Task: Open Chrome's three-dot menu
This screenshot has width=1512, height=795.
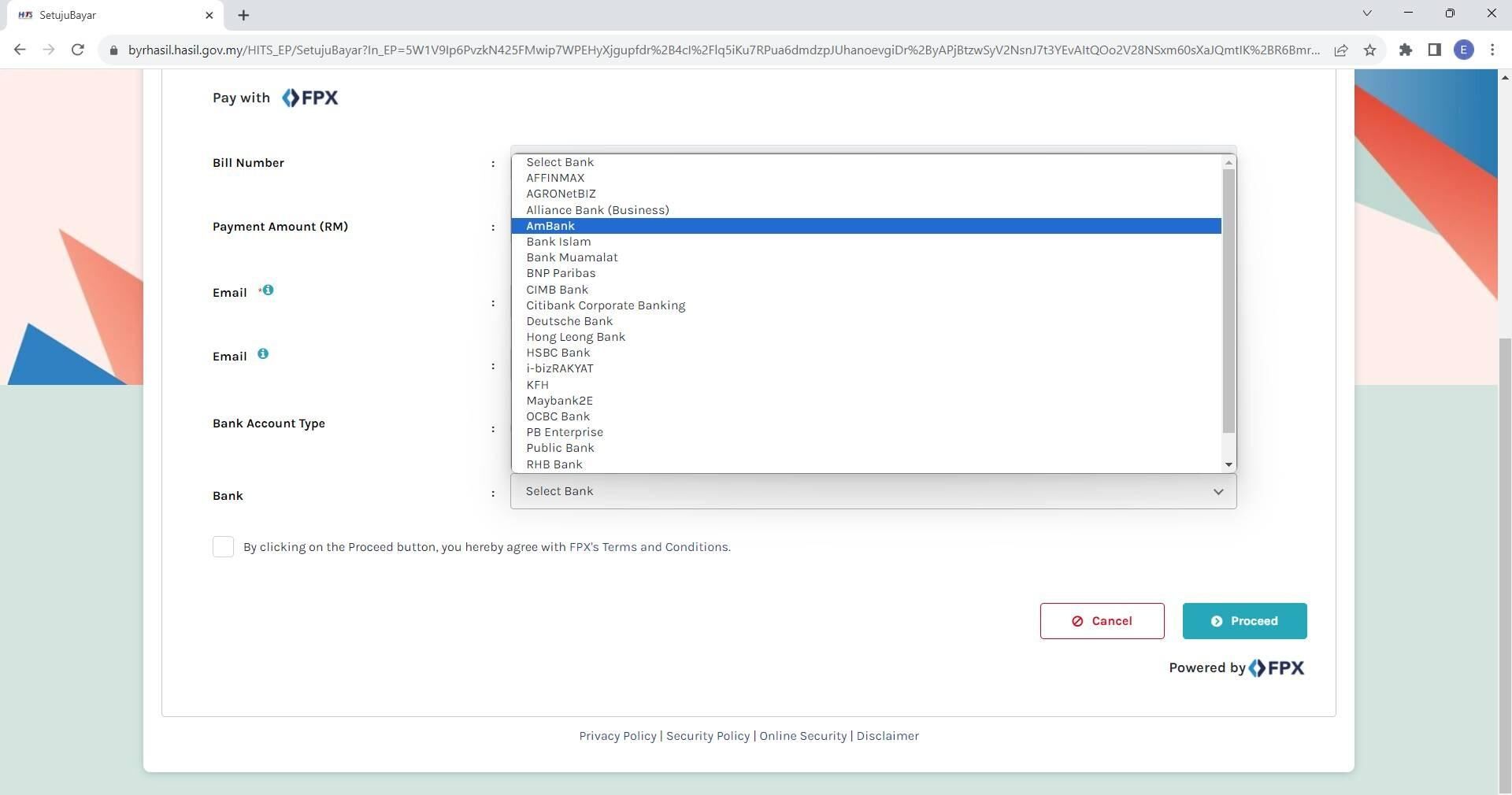Action: point(1492,50)
